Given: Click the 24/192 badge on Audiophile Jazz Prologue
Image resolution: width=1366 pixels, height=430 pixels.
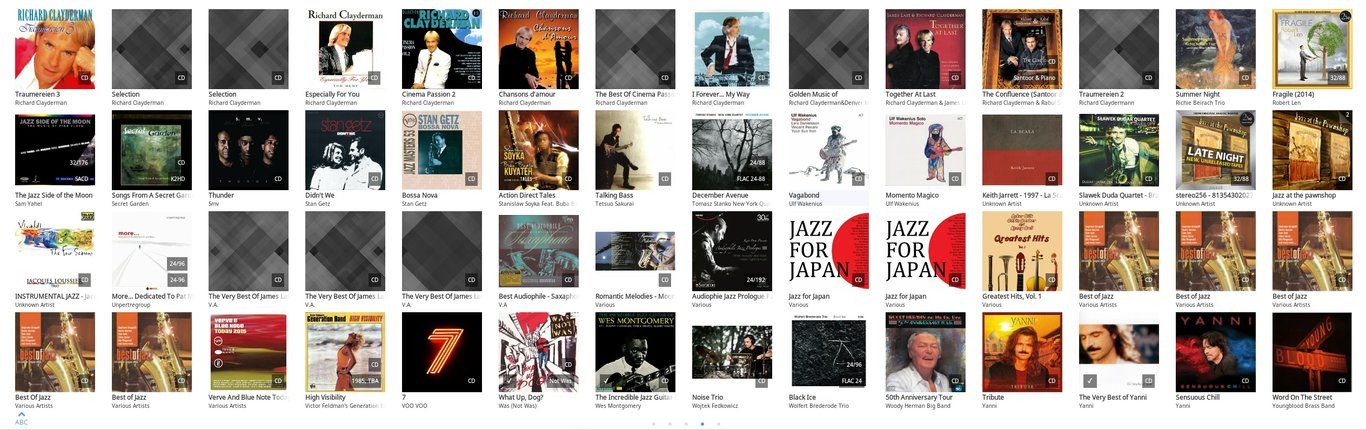Looking at the screenshot, I should click(x=756, y=279).
